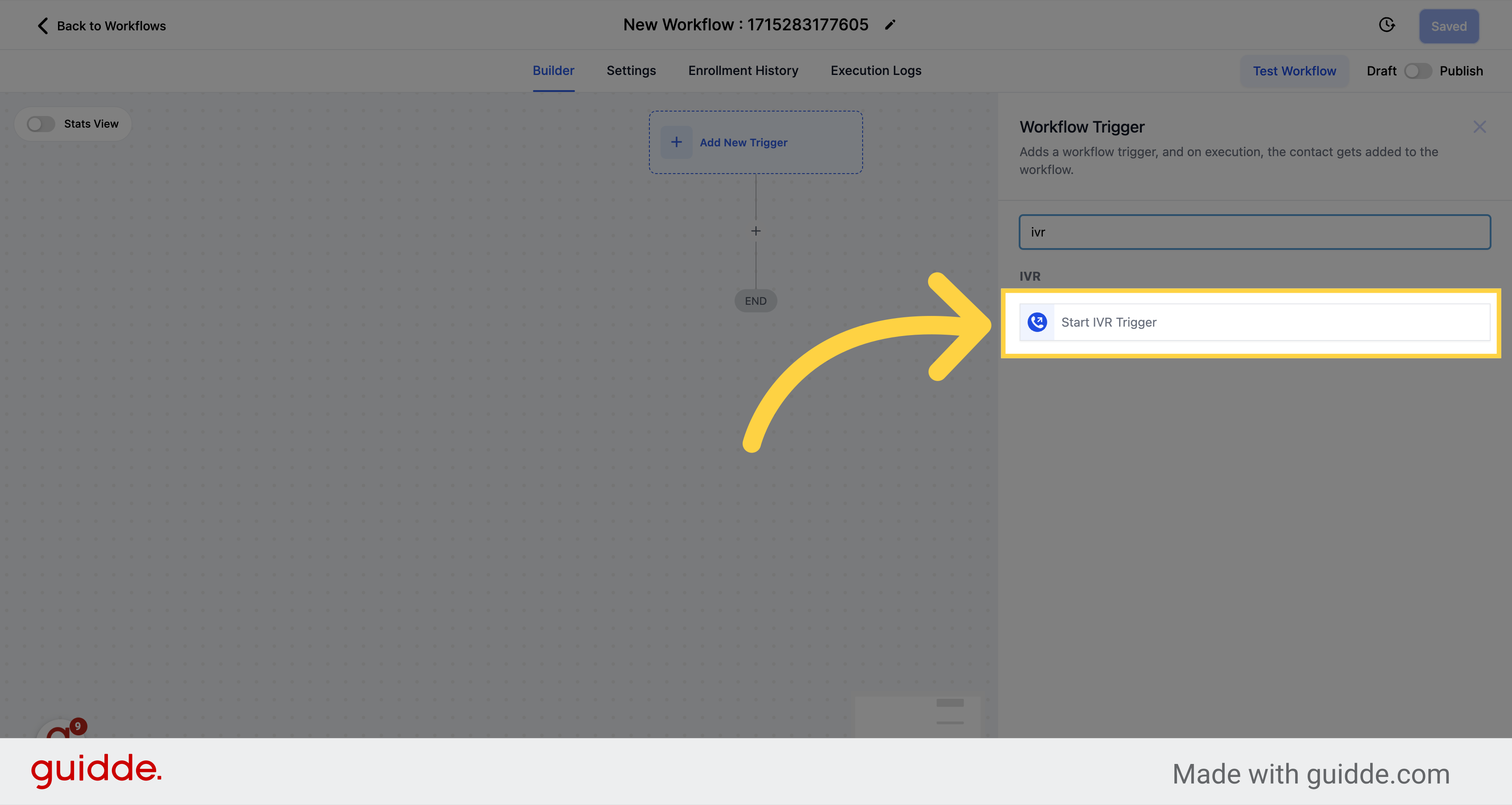
Task: Click the IVR category heading
Action: coord(1029,276)
